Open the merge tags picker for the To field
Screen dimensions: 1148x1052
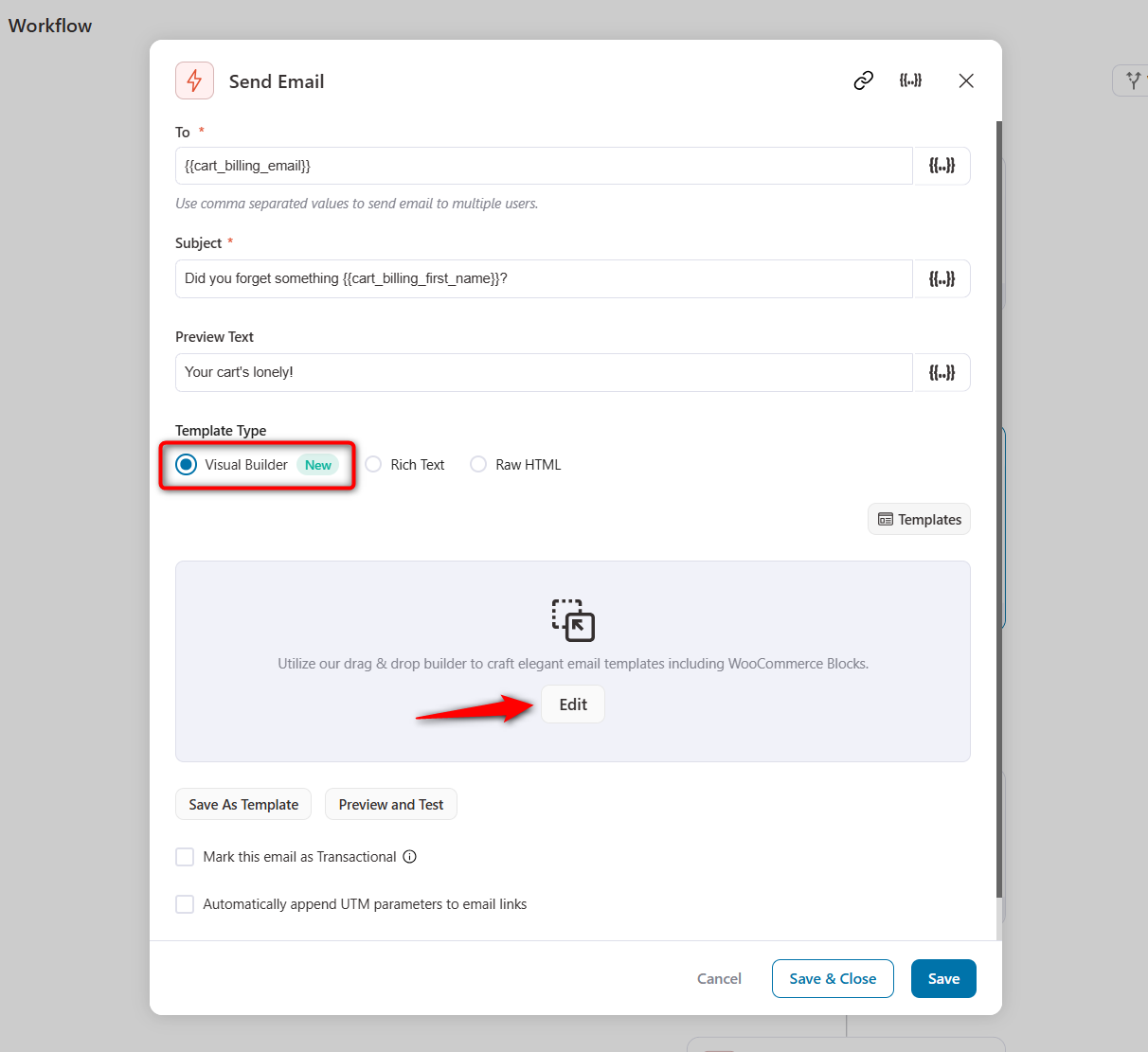click(942, 165)
